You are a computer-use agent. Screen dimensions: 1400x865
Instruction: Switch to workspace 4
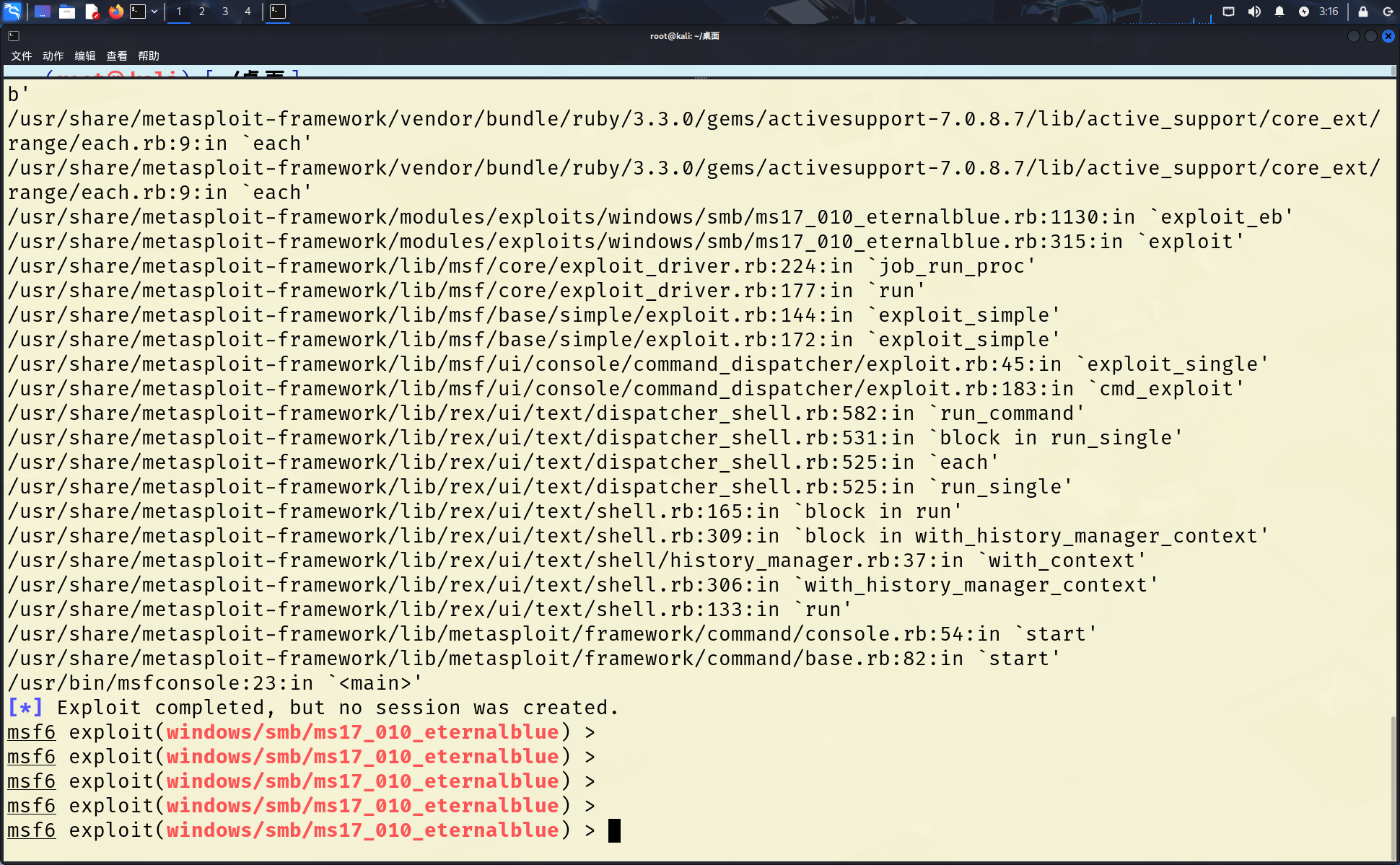(x=248, y=12)
